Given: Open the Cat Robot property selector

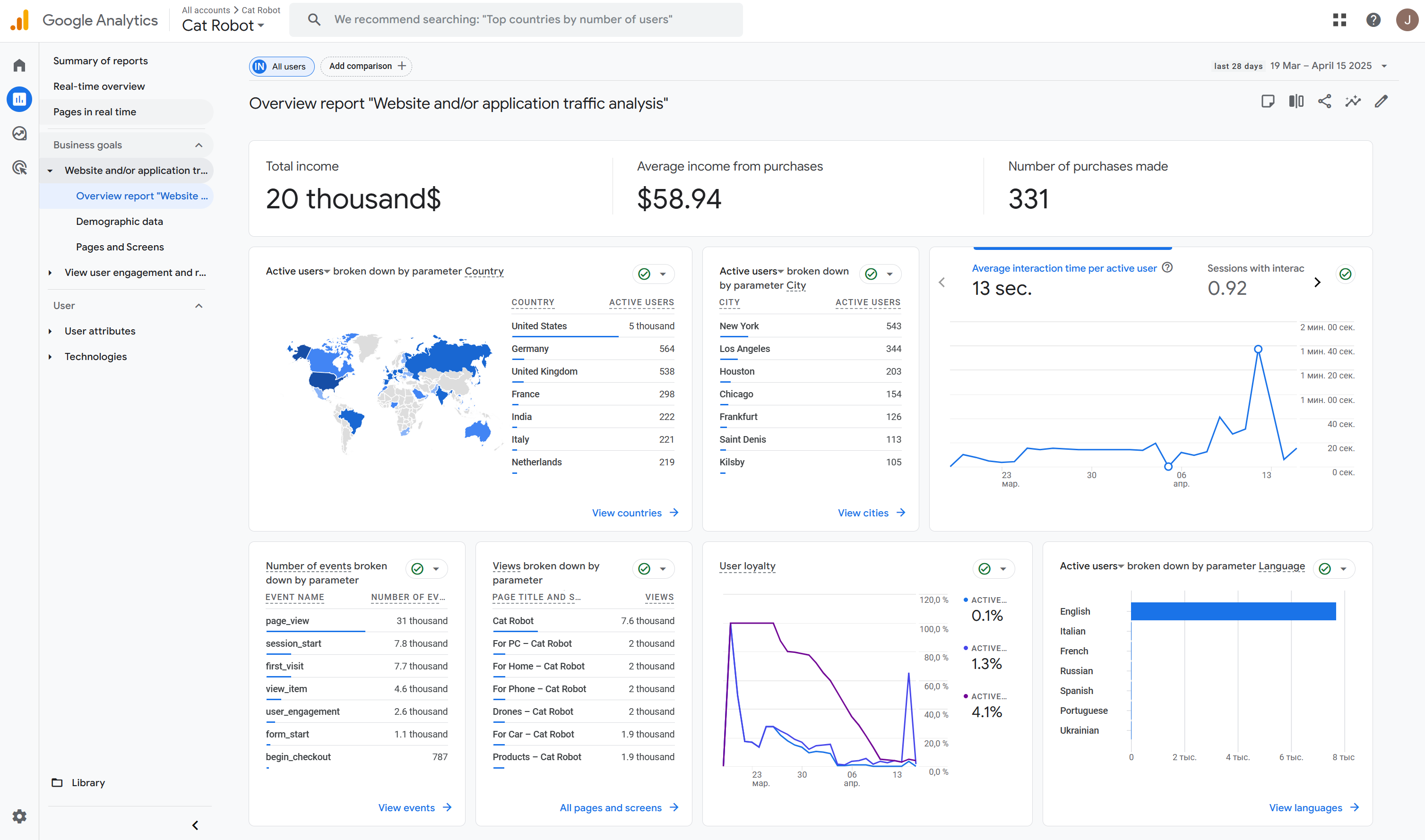Looking at the screenshot, I should [223, 26].
